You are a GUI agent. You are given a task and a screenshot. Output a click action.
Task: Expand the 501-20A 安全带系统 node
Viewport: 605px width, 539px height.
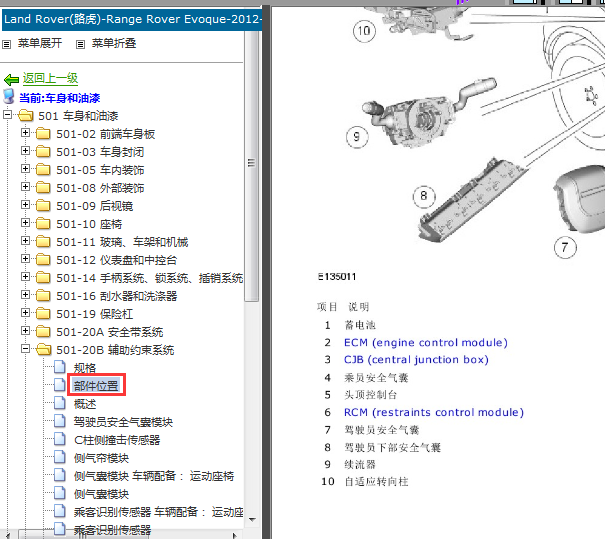pos(25,331)
